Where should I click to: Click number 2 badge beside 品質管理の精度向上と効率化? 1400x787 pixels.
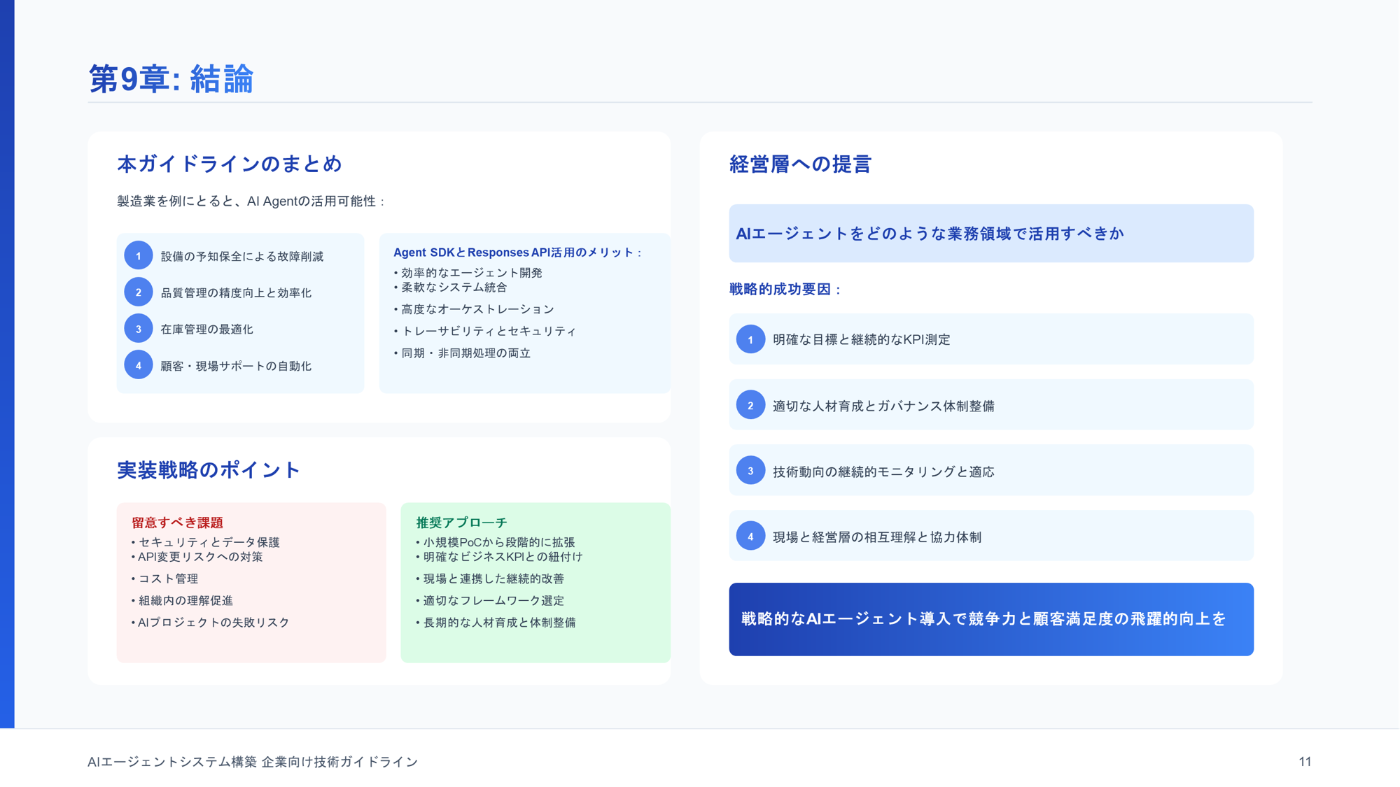139,292
